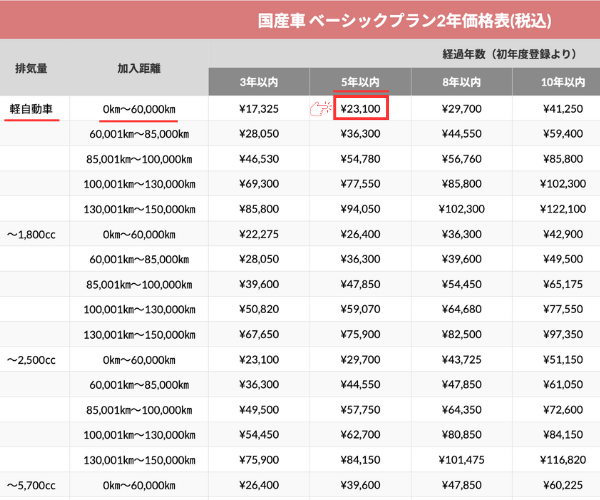Select the ¥101,475 price cell
Screen dimensions: 600x500
(x=461, y=460)
